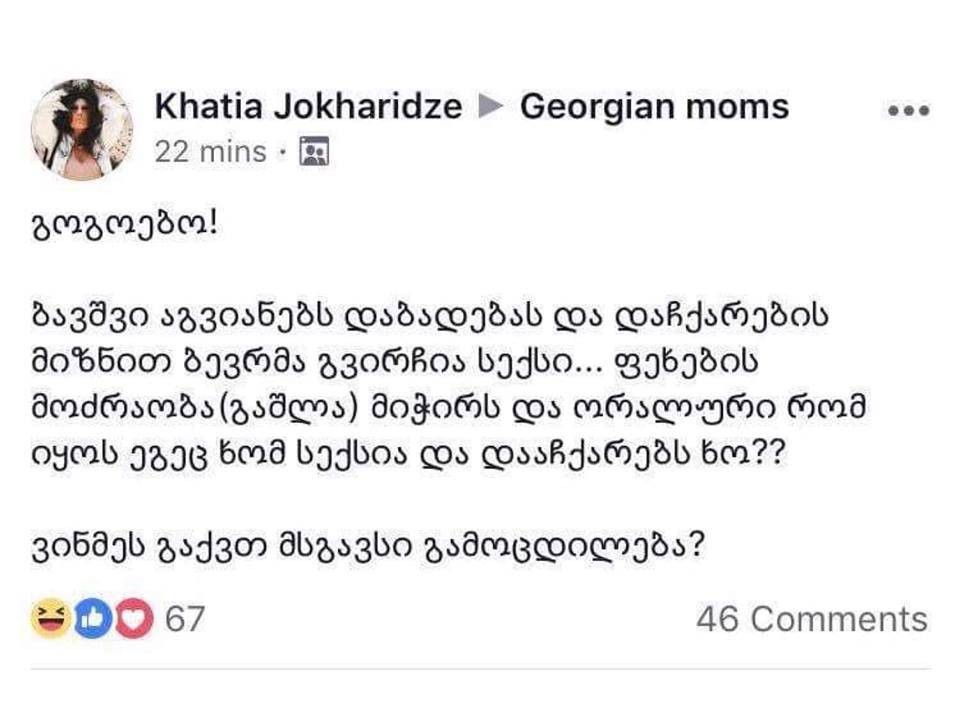Viewport: 960px width, 720px height.
Task: Open the post options three-dot menu
Action: tap(908, 111)
